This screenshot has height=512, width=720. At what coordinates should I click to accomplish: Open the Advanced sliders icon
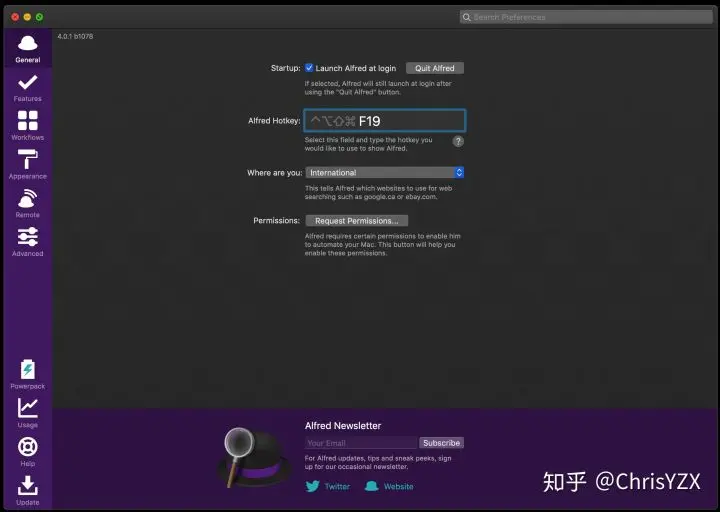click(28, 237)
